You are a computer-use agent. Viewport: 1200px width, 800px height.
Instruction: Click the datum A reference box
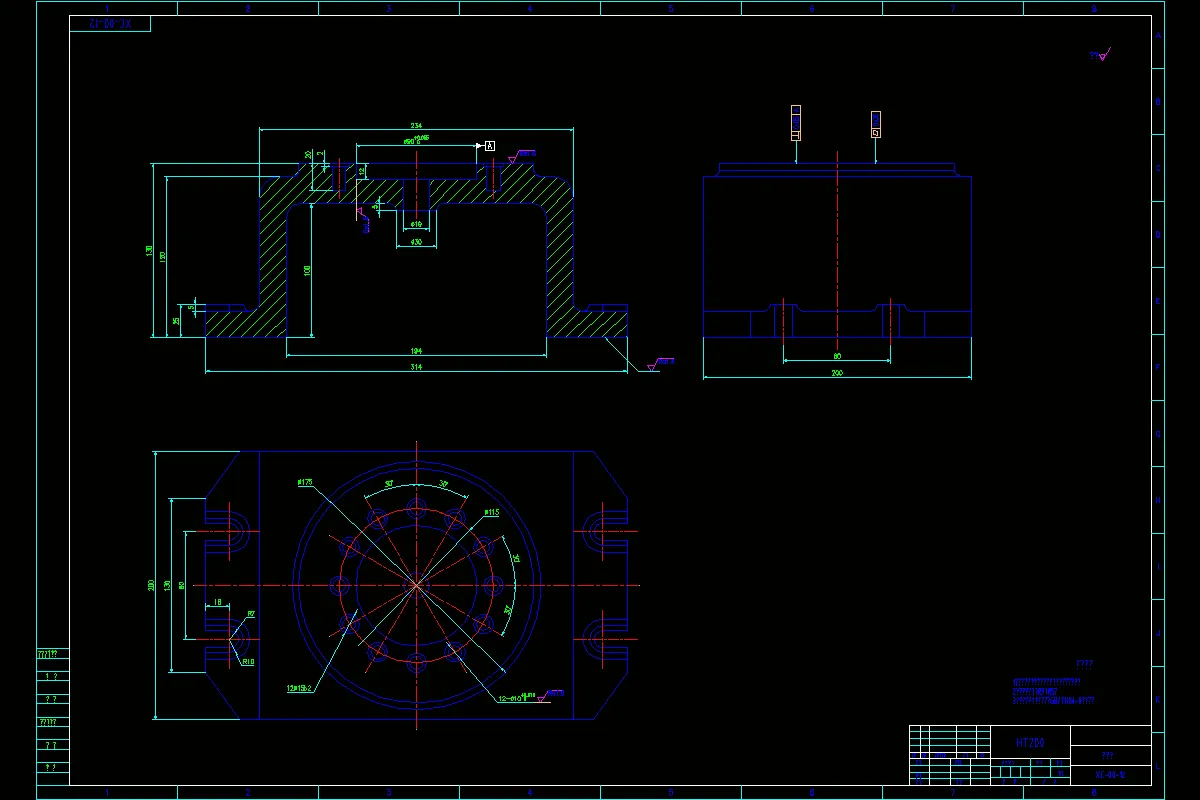[490, 146]
